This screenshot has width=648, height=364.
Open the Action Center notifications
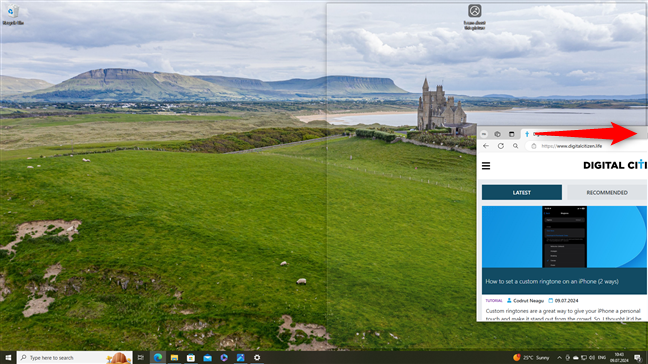coord(638,358)
